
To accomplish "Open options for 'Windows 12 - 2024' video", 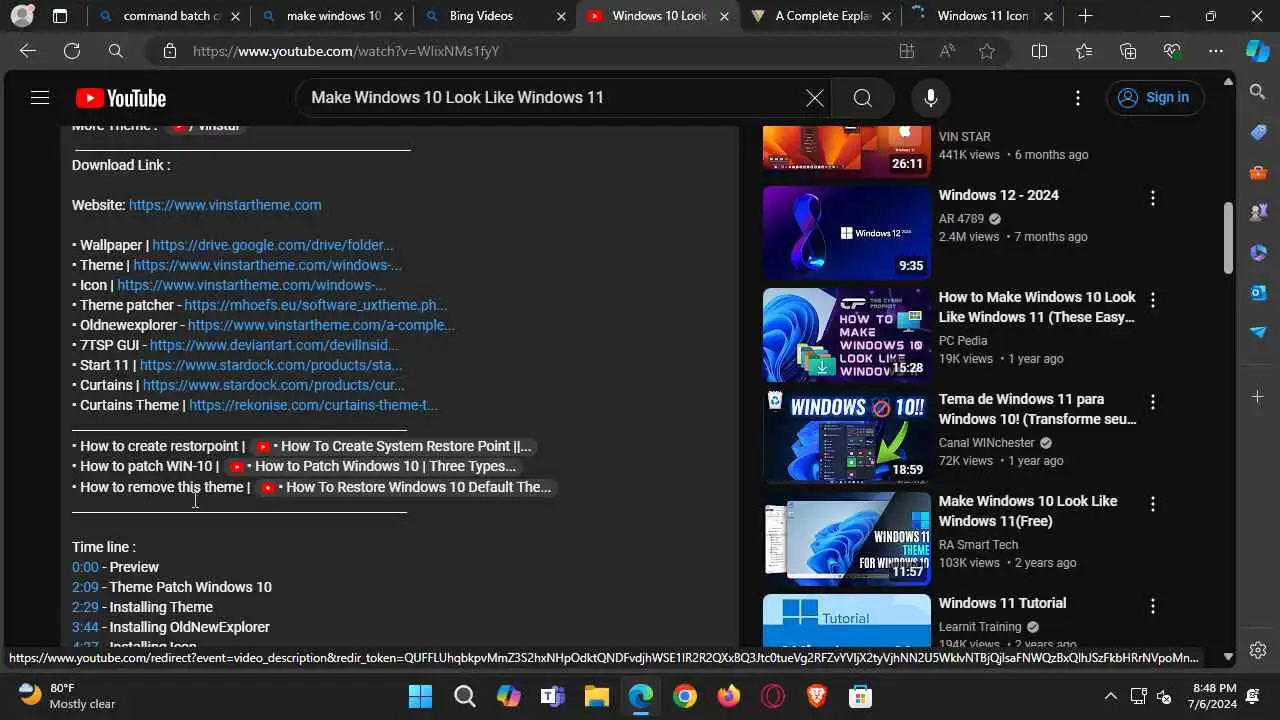I will [1153, 198].
